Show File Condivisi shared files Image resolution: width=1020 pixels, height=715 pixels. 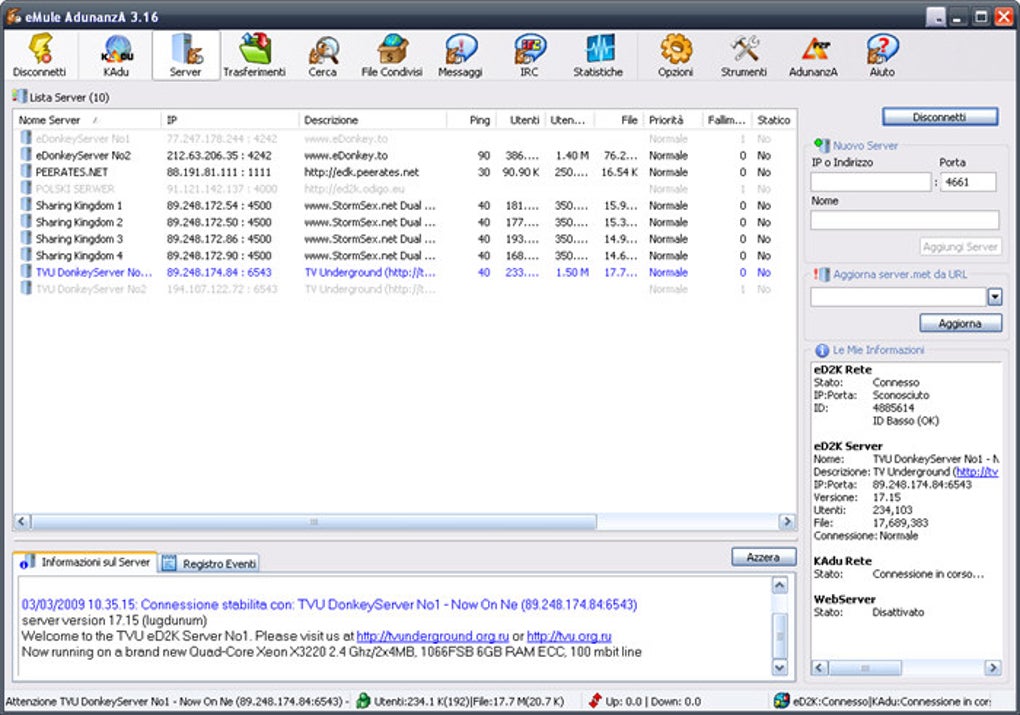point(392,55)
